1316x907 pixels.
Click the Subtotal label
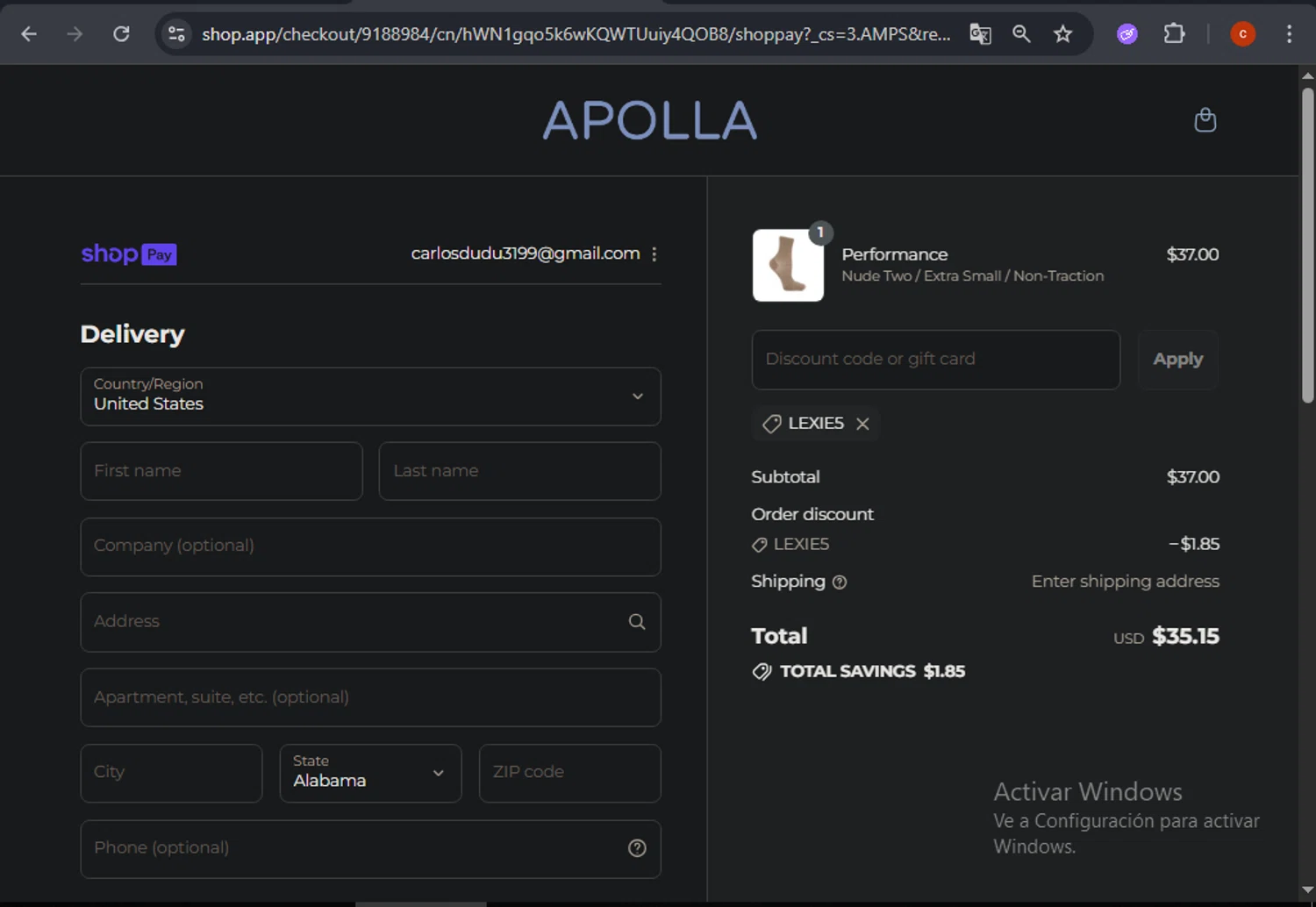tap(785, 477)
